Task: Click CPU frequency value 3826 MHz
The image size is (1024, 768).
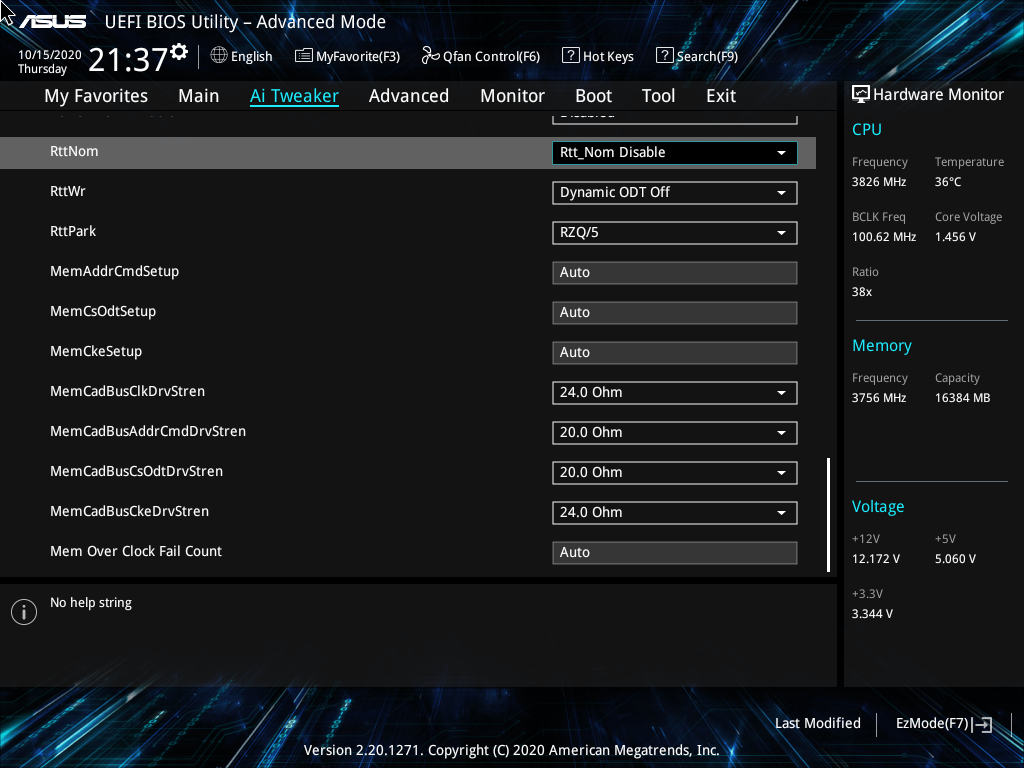Action: tap(879, 182)
